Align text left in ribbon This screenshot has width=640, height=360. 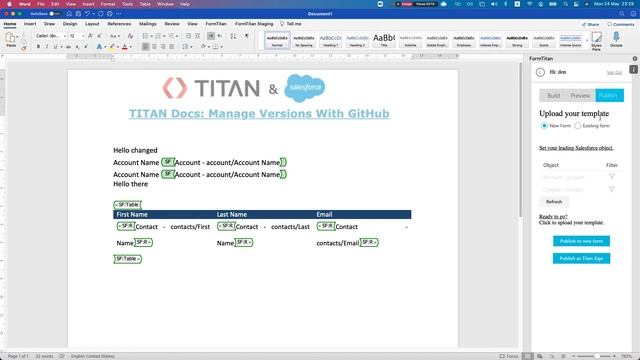pyautogui.click(x=145, y=47)
